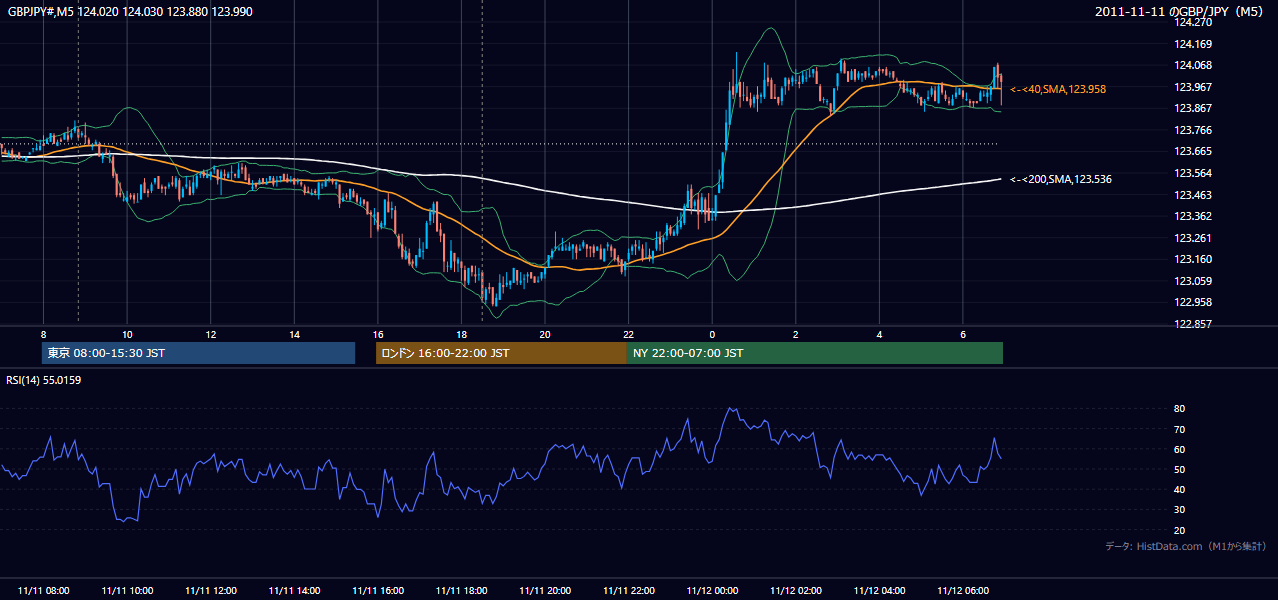
Task: Click the 11/11 14:00 time axis label
Action: (294, 591)
